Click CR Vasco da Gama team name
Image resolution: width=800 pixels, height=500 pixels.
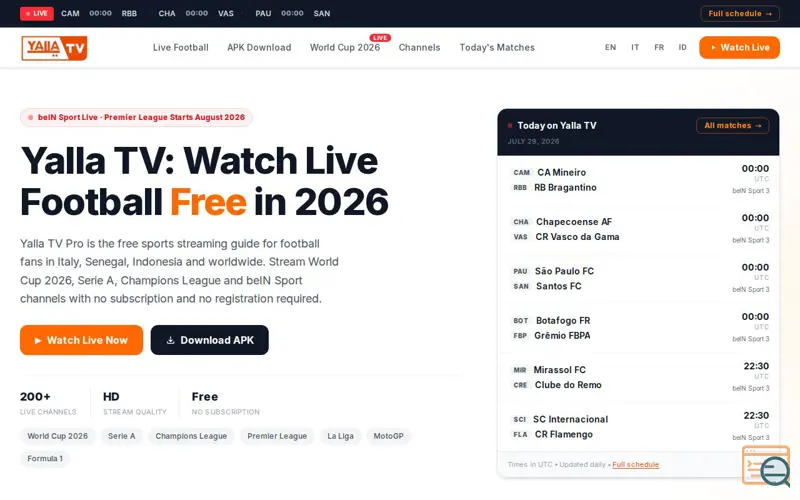click(x=577, y=237)
